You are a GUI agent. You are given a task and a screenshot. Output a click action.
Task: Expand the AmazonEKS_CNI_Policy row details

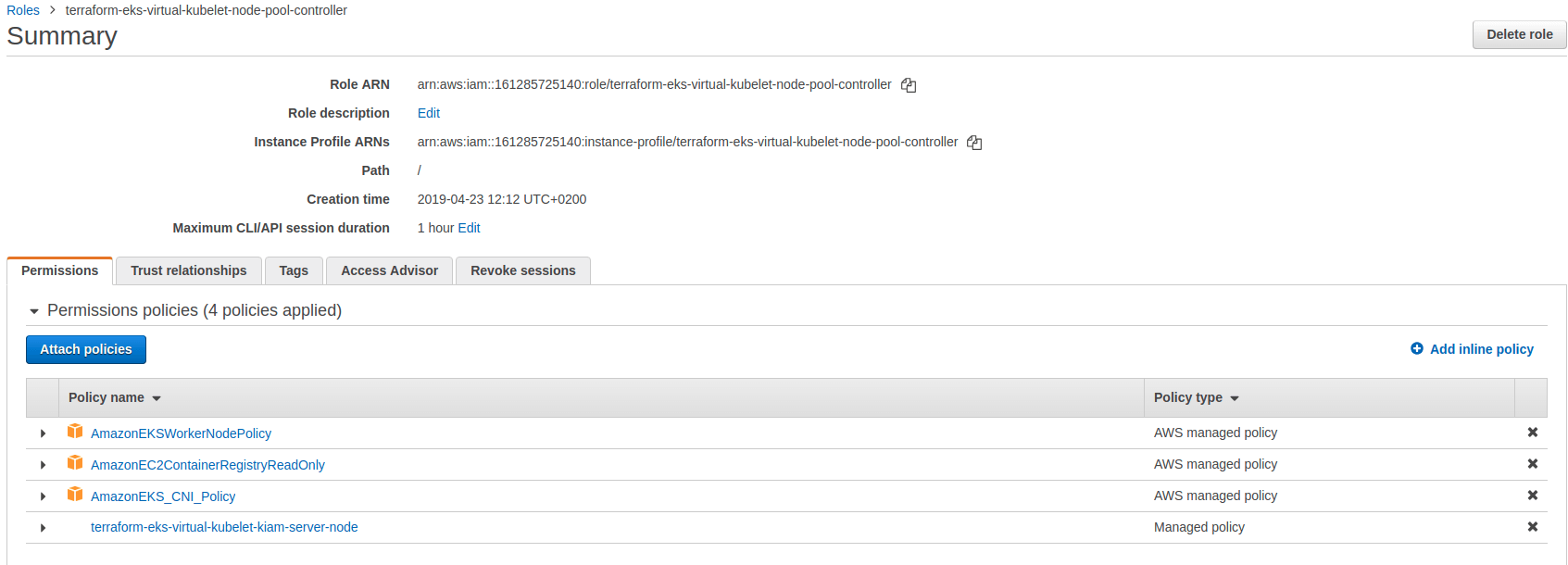43,496
